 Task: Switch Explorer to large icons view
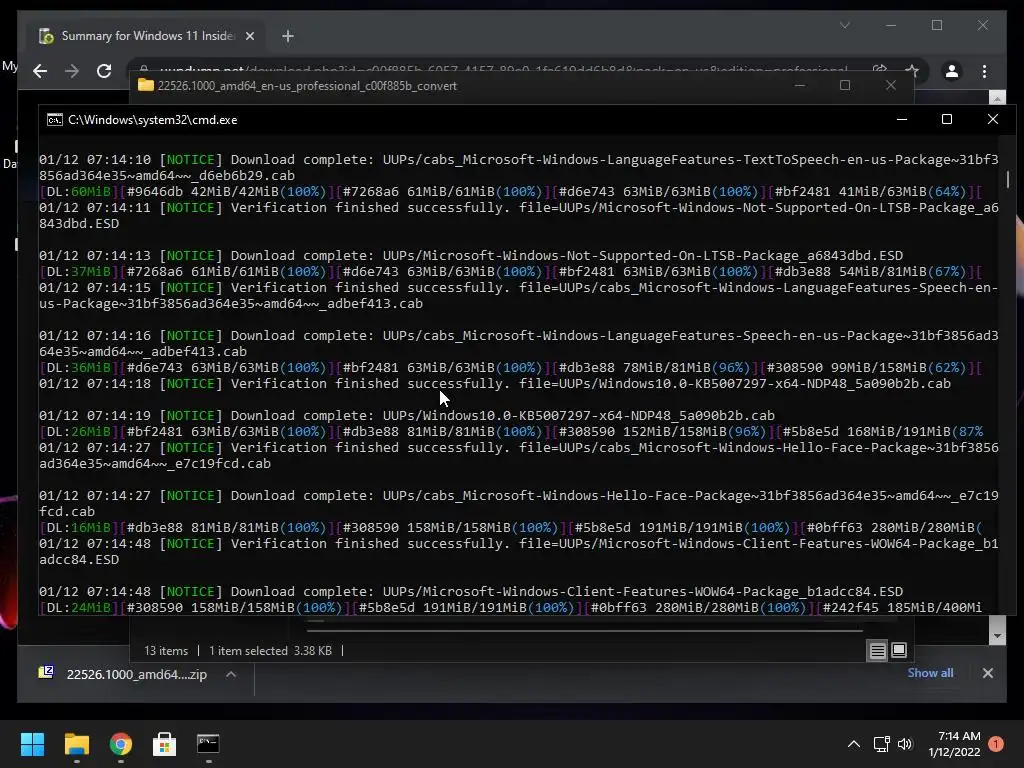tap(899, 650)
